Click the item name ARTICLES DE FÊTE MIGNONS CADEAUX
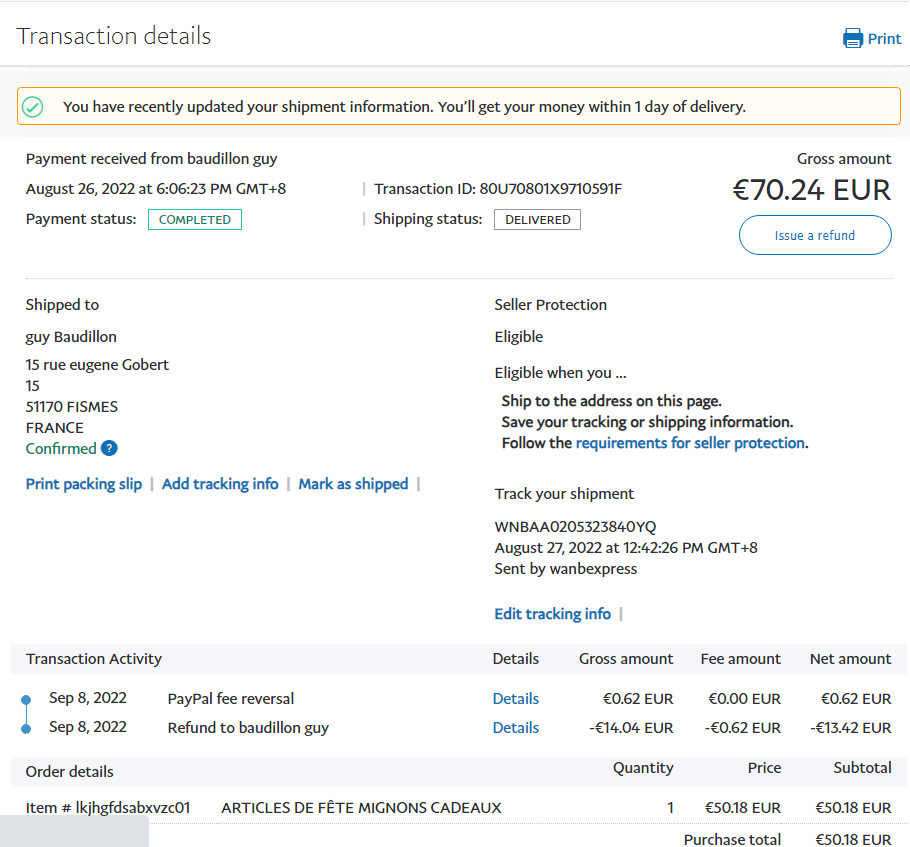The image size is (910, 847). click(x=361, y=808)
